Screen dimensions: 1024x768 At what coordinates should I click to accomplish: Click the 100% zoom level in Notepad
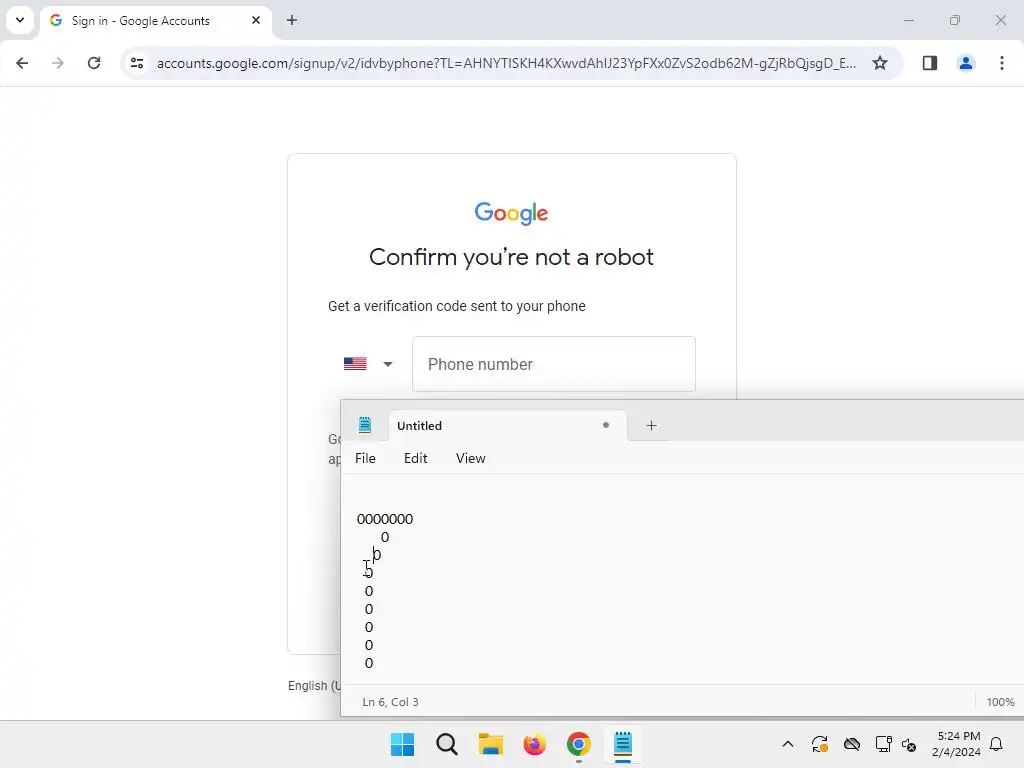(1000, 702)
